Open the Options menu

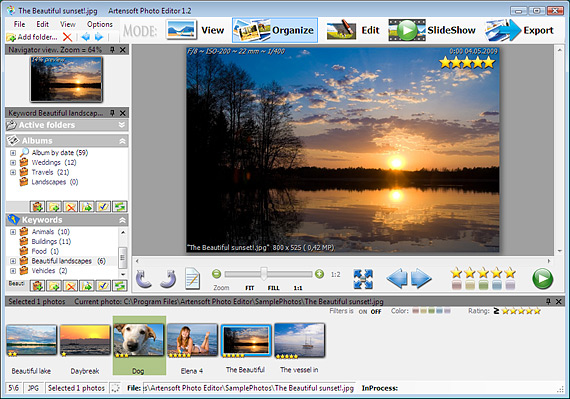tap(100, 24)
